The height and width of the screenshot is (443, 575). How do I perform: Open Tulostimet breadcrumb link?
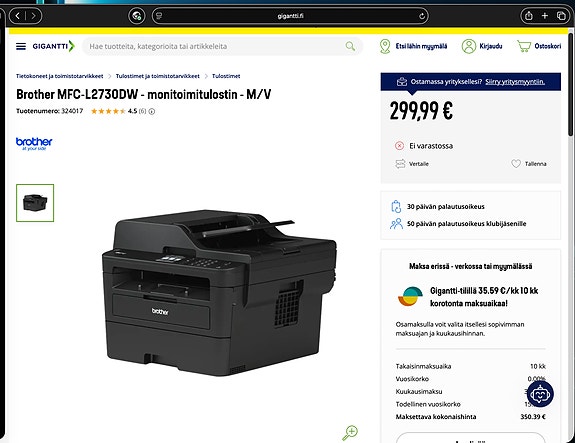[x=226, y=76]
